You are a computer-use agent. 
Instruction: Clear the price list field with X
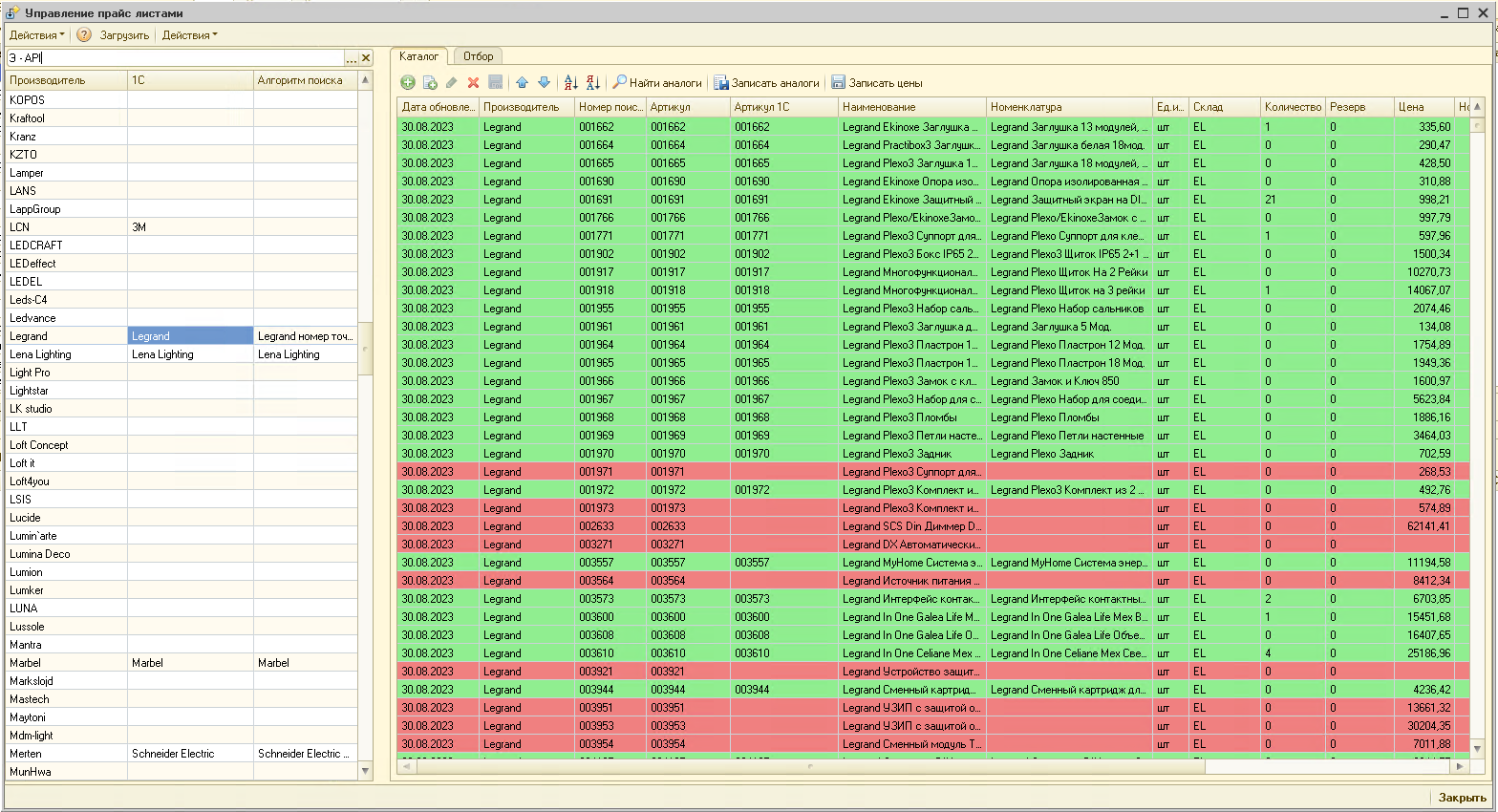pyautogui.click(x=366, y=58)
